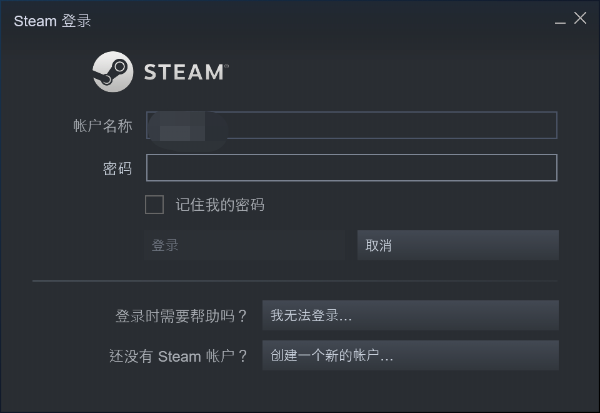Click the Steam 登录 window title text
This screenshot has width=600, height=413.
click(52, 21)
